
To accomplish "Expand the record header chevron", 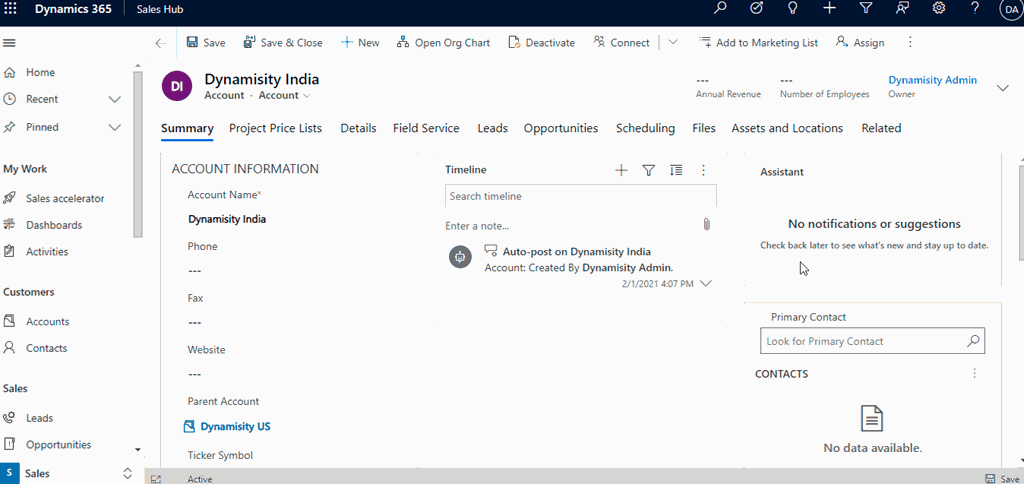I will click(1003, 88).
